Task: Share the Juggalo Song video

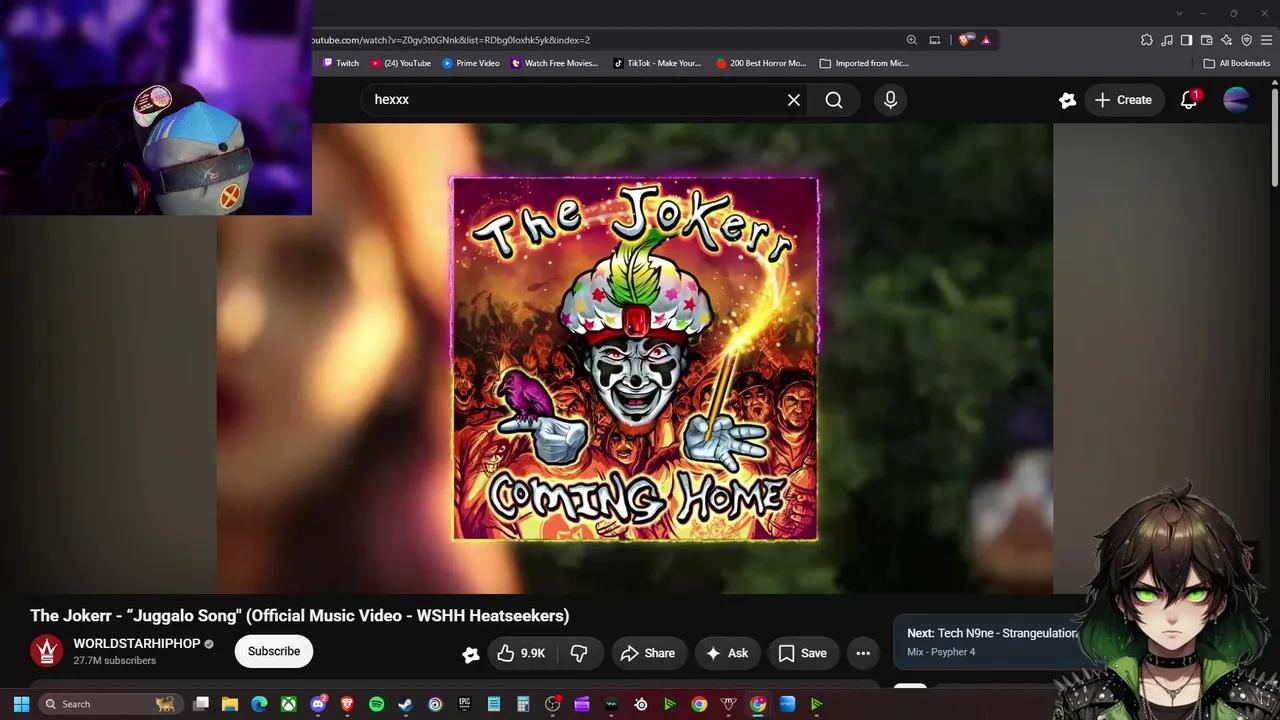Action: point(649,653)
